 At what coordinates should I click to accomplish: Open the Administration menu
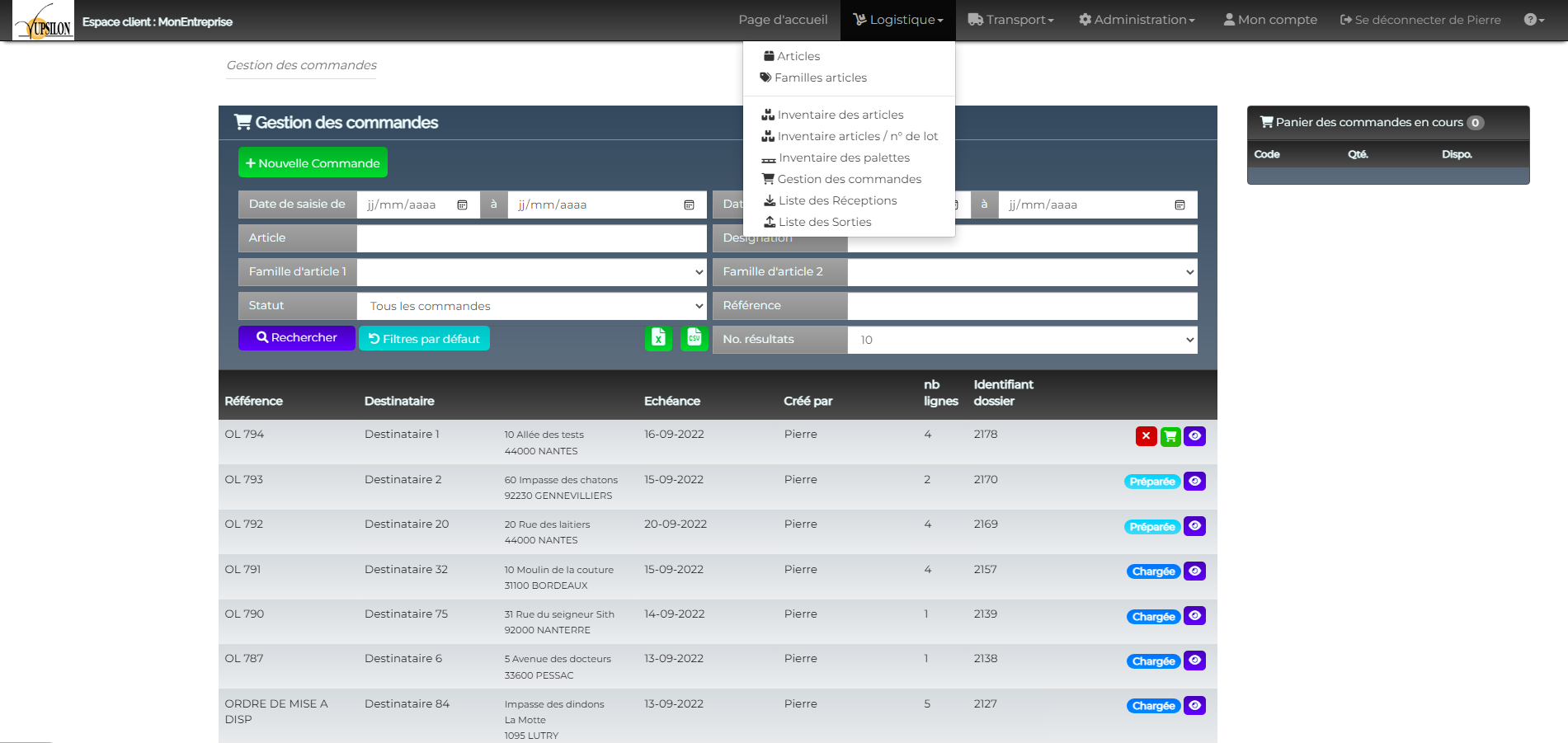click(x=1137, y=20)
